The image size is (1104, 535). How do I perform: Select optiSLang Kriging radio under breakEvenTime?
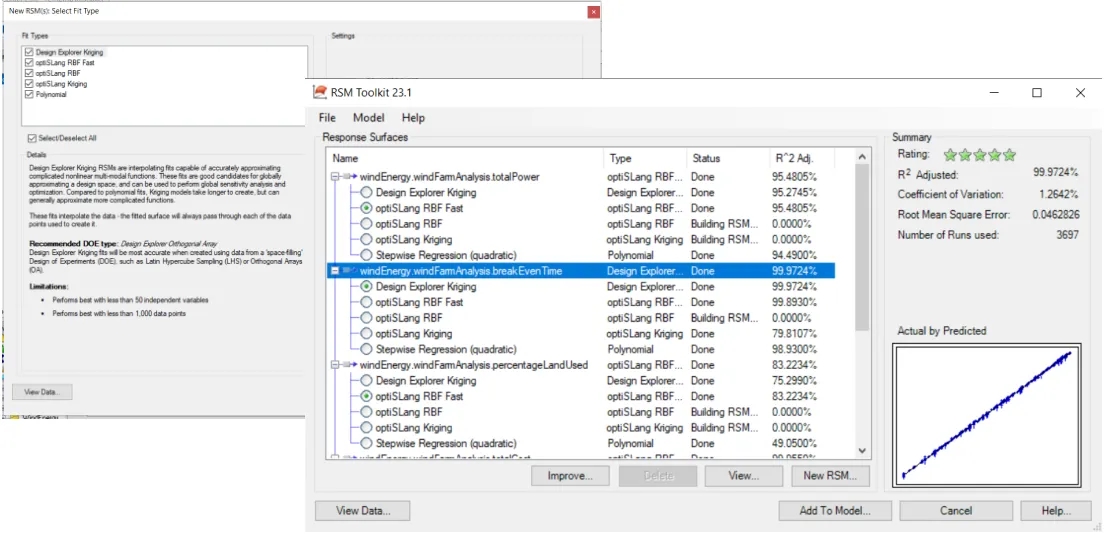coord(366,334)
